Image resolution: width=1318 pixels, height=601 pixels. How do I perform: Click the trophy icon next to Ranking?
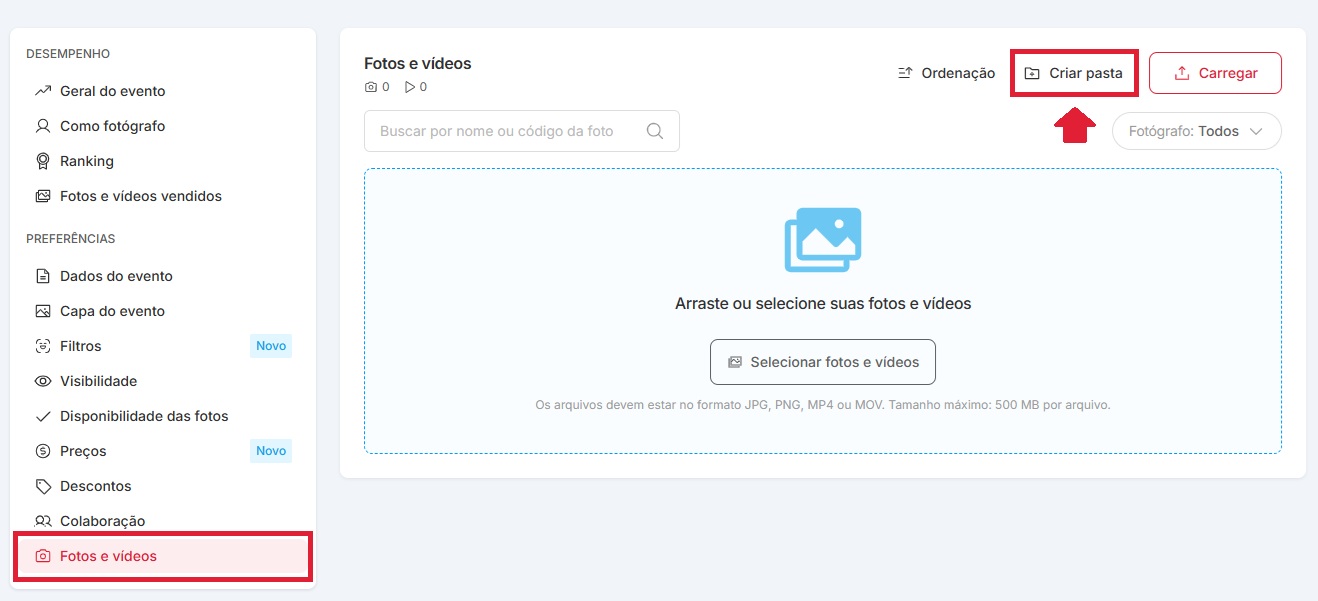(x=43, y=161)
